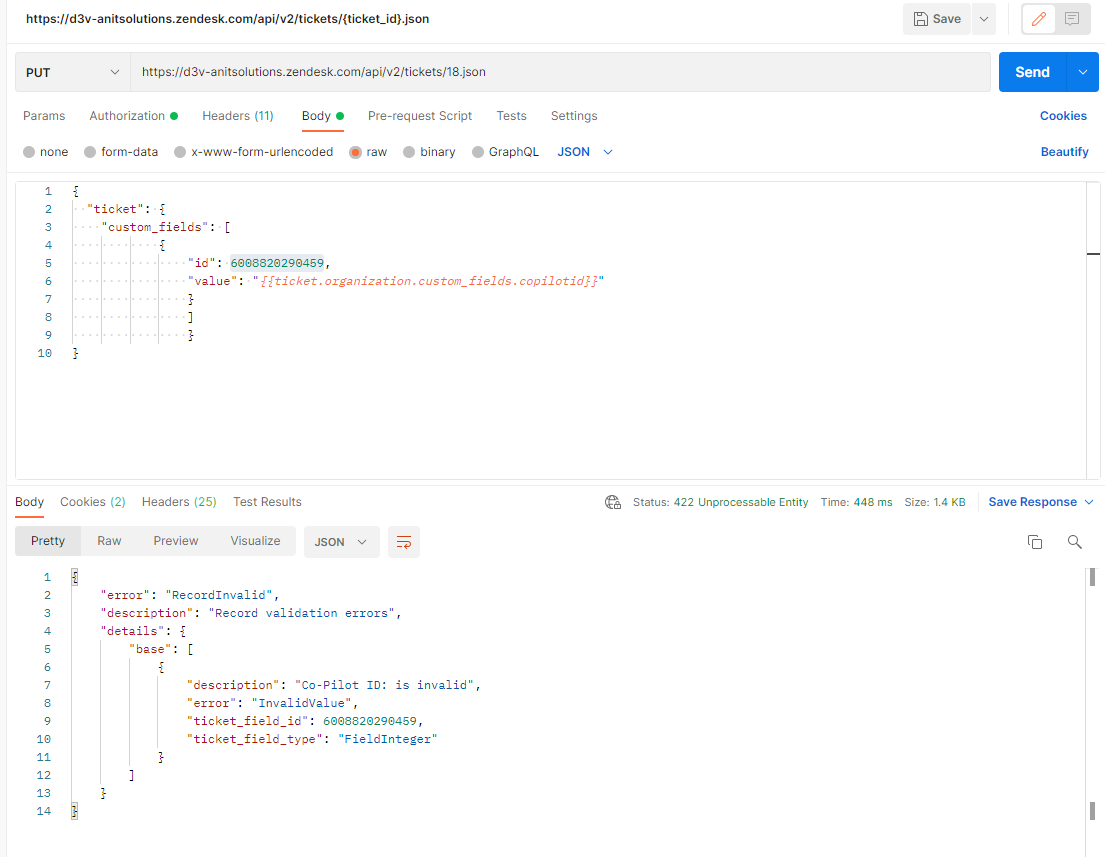Choose the binary body radio option
Viewport: 1105px width, 857px height.
tap(409, 152)
